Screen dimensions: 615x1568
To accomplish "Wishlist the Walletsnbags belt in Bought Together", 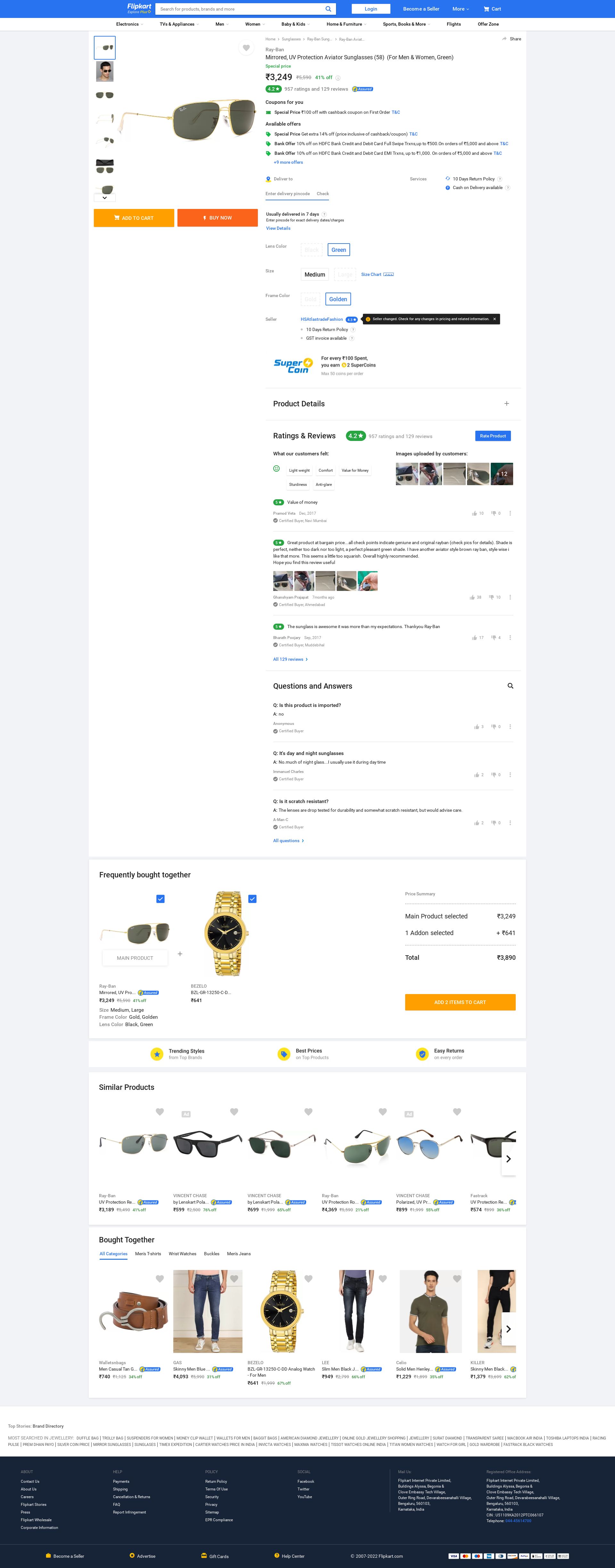I will pos(160,1279).
